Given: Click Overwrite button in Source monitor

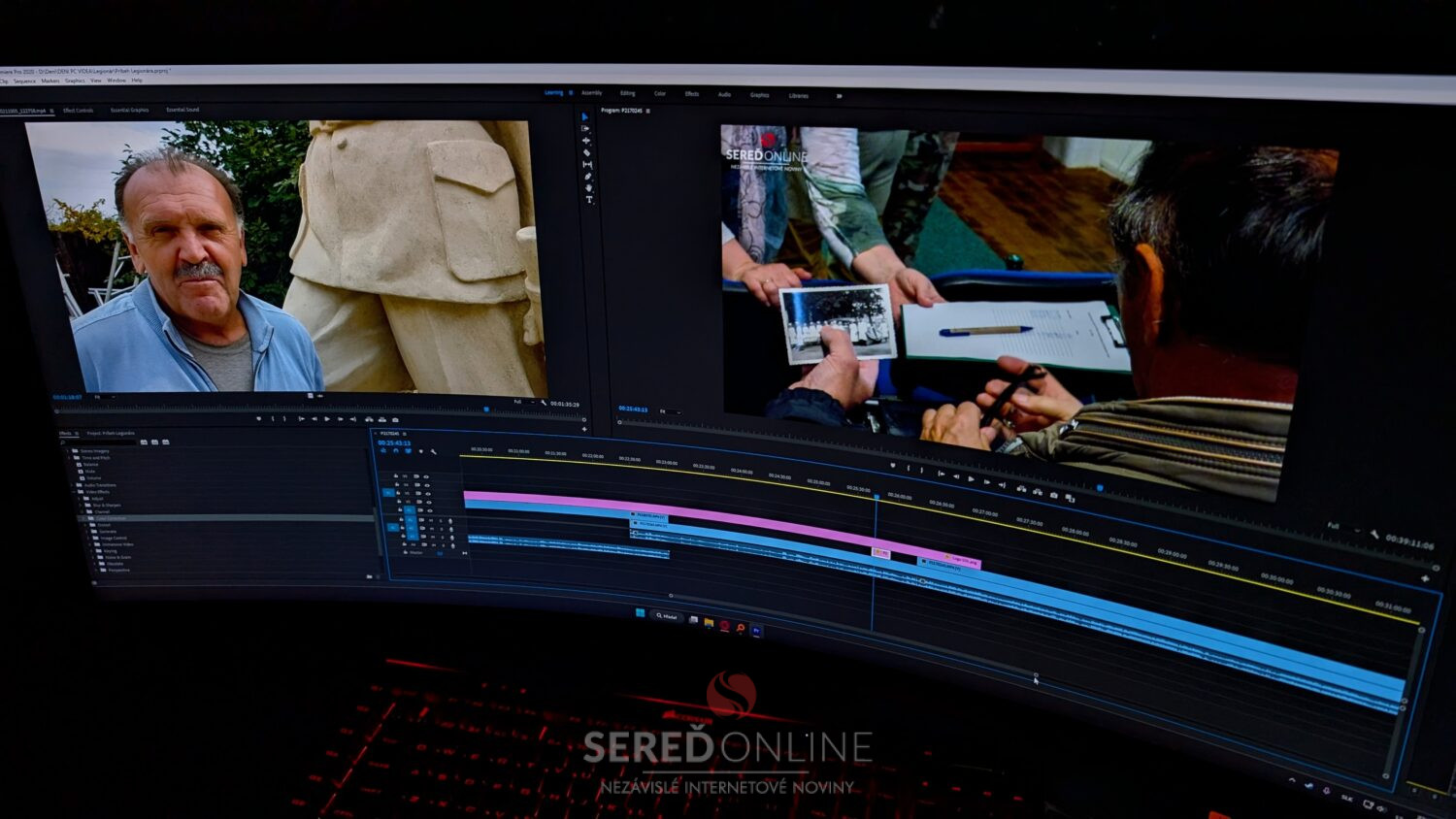Looking at the screenshot, I should [382, 419].
